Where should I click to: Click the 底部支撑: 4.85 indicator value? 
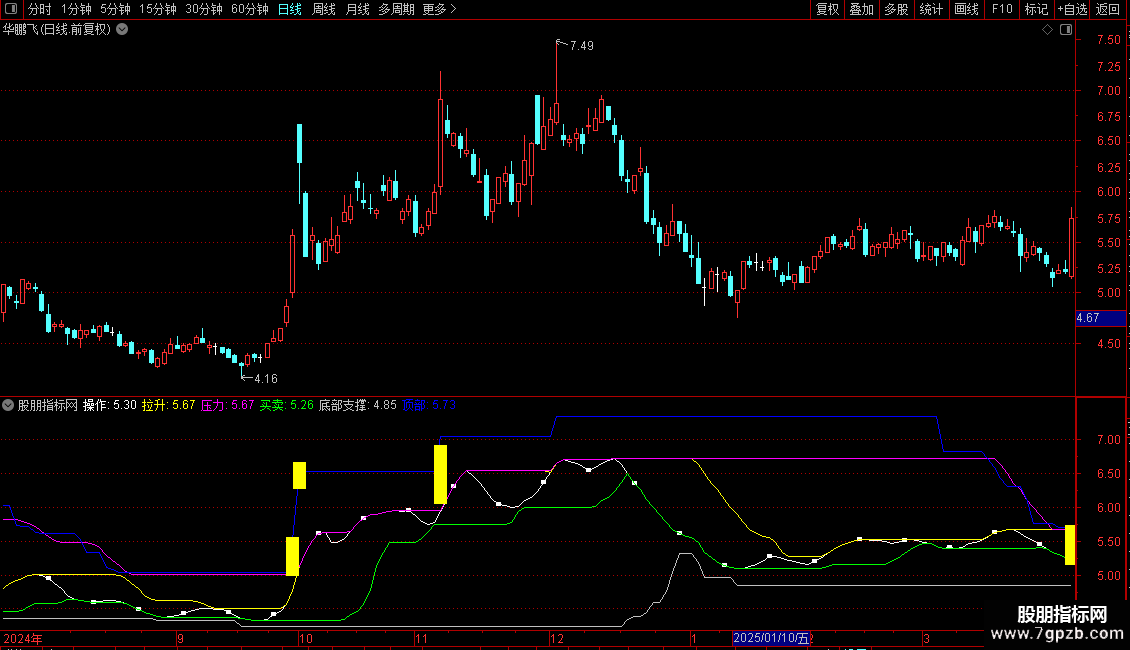point(357,405)
